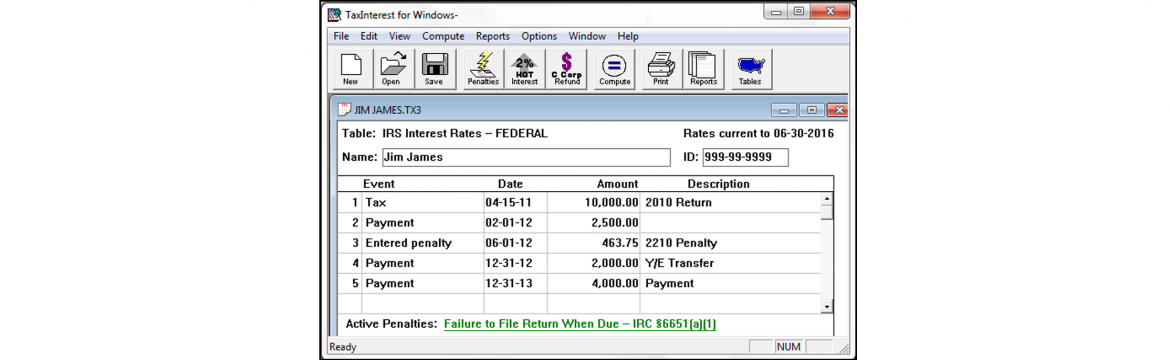This screenshot has height=360, width=1170.
Task: Open the Window menu
Action: click(587, 36)
